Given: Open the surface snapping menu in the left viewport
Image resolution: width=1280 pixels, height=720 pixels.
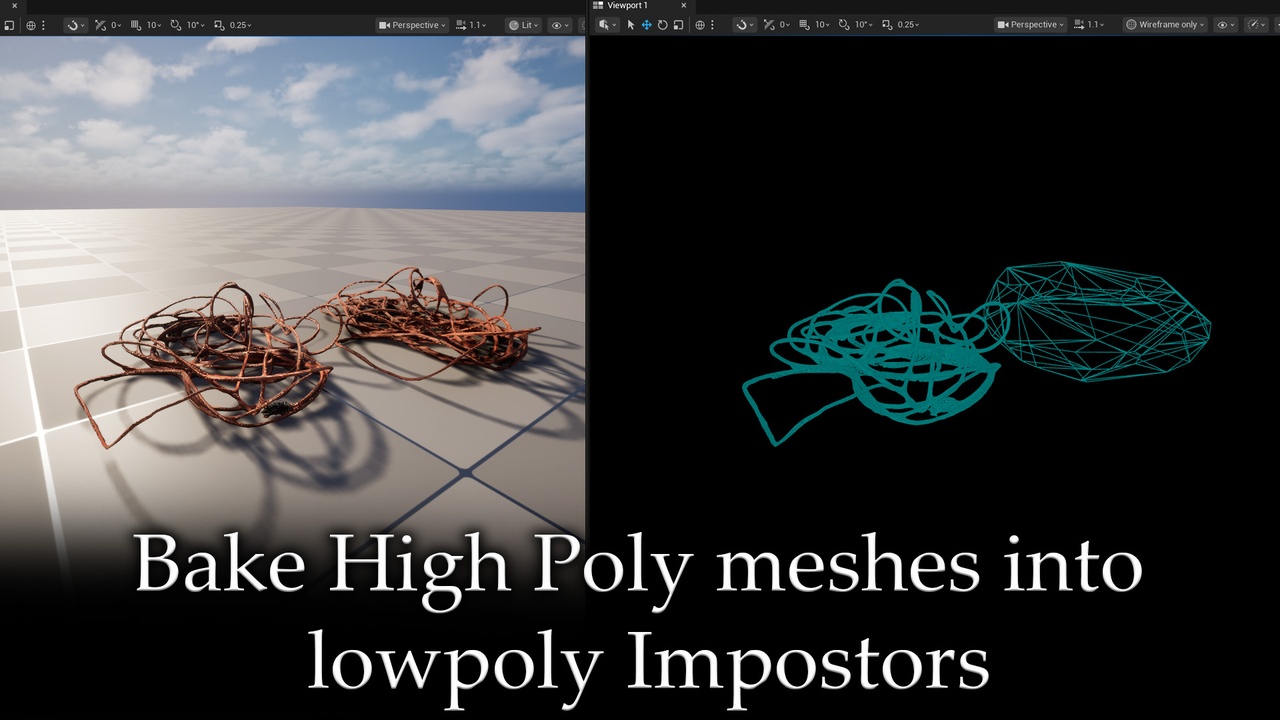Looking at the screenshot, I should (76, 25).
